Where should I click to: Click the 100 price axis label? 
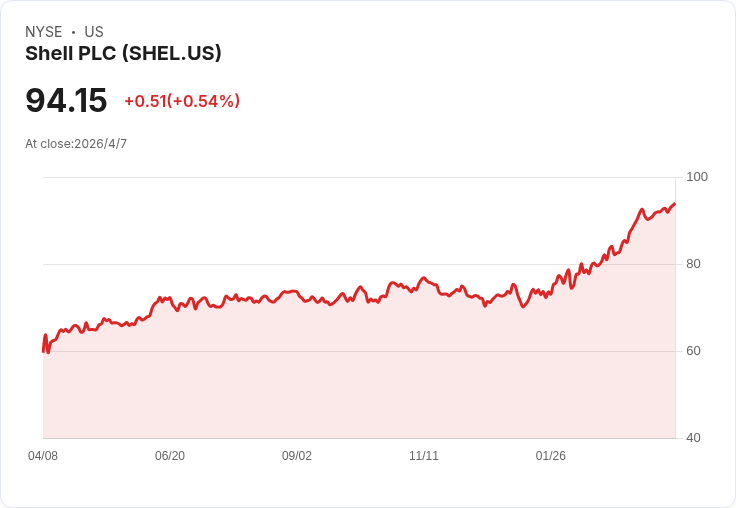click(x=697, y=177)
